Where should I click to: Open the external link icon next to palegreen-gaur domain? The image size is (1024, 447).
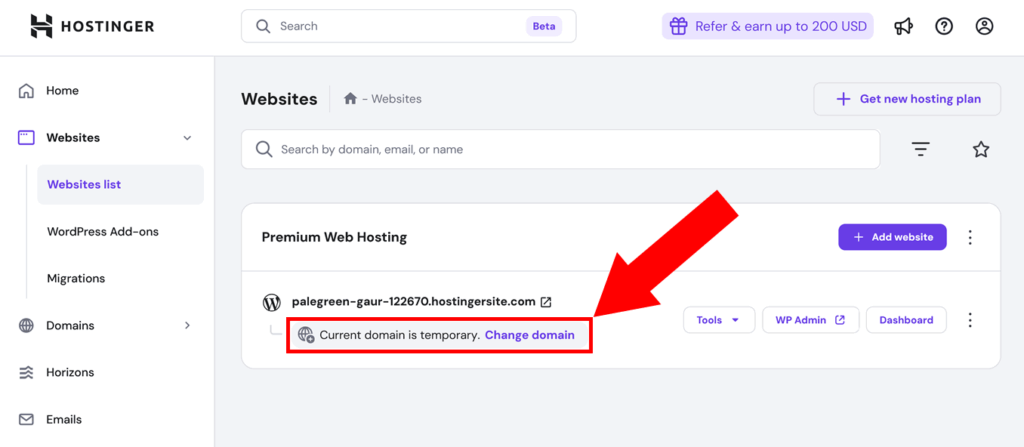click(546, 303)
